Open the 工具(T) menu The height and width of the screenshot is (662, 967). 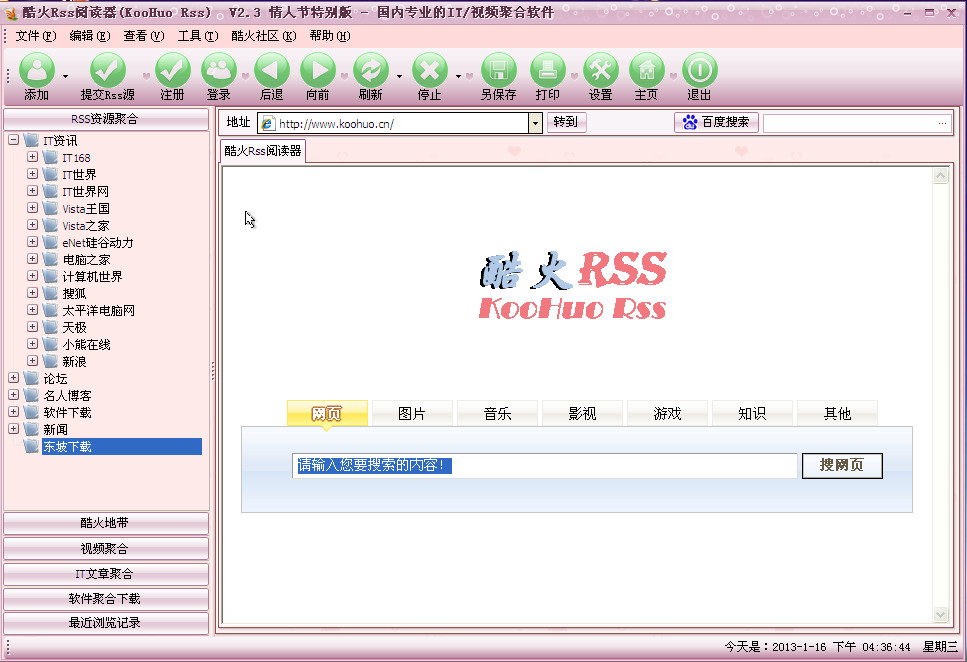198,36
